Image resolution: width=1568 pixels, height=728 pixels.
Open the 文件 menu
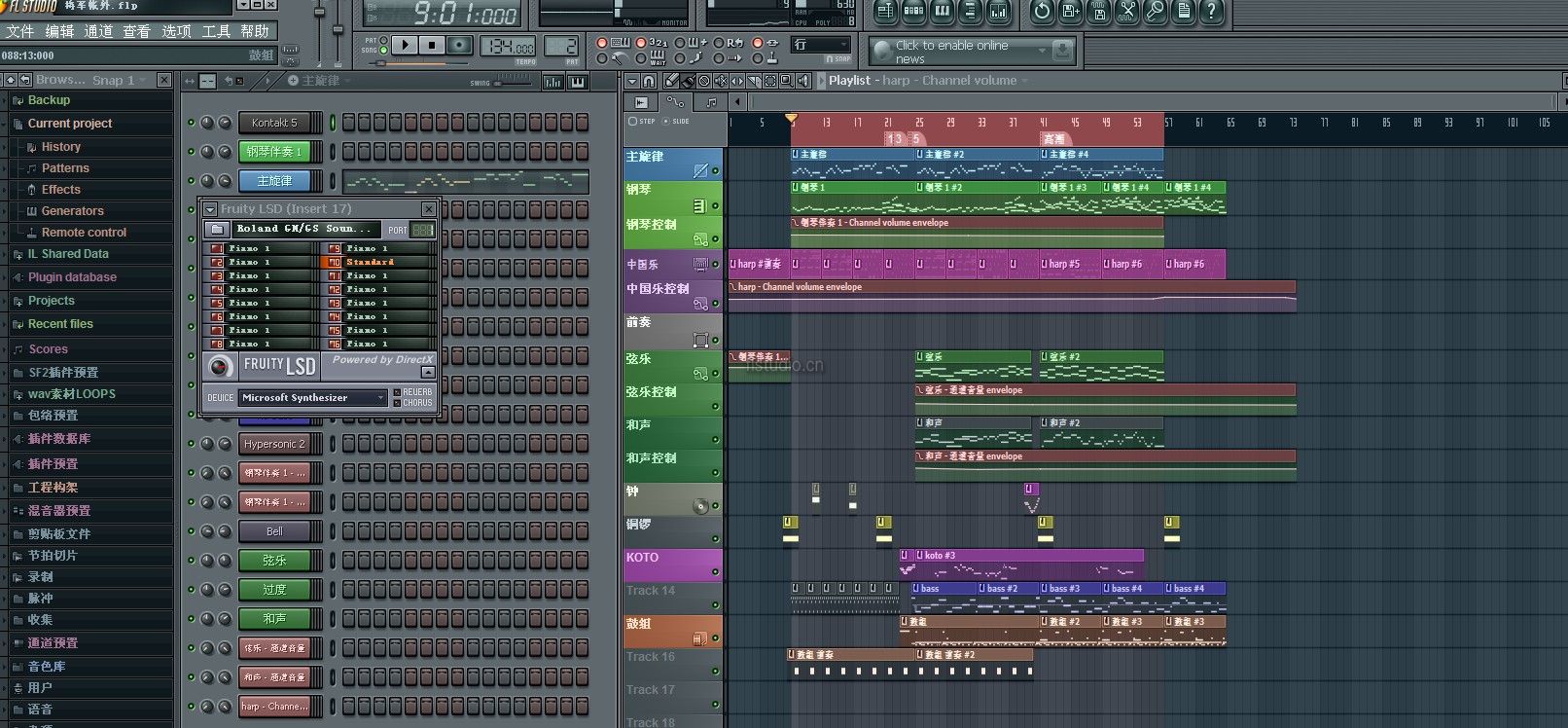pos(20,31)
